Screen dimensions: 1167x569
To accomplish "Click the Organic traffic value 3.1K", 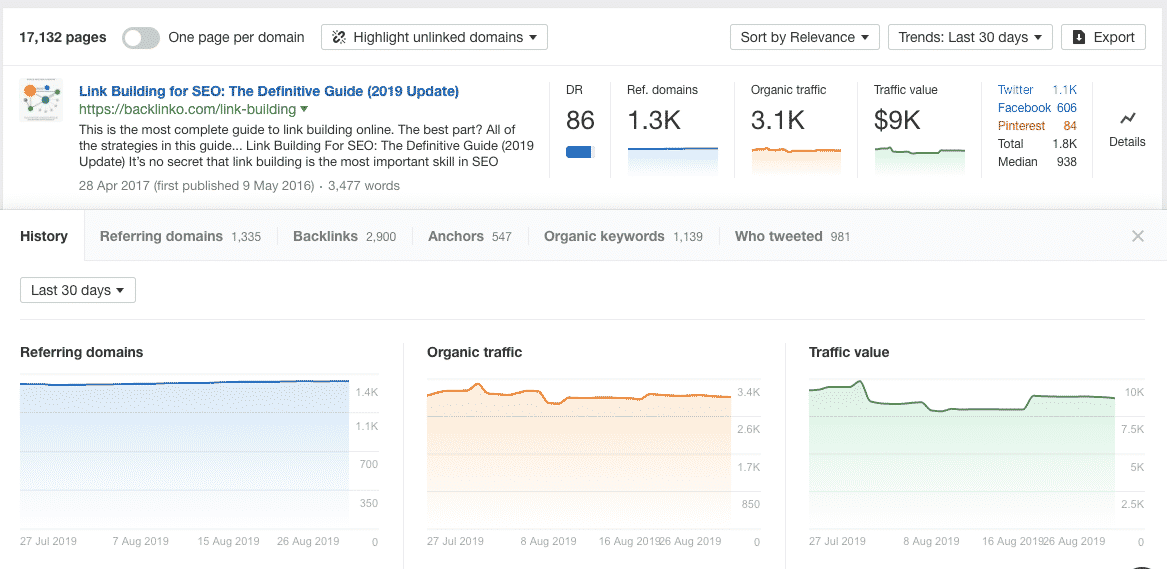I will click(x=778, y=120).
